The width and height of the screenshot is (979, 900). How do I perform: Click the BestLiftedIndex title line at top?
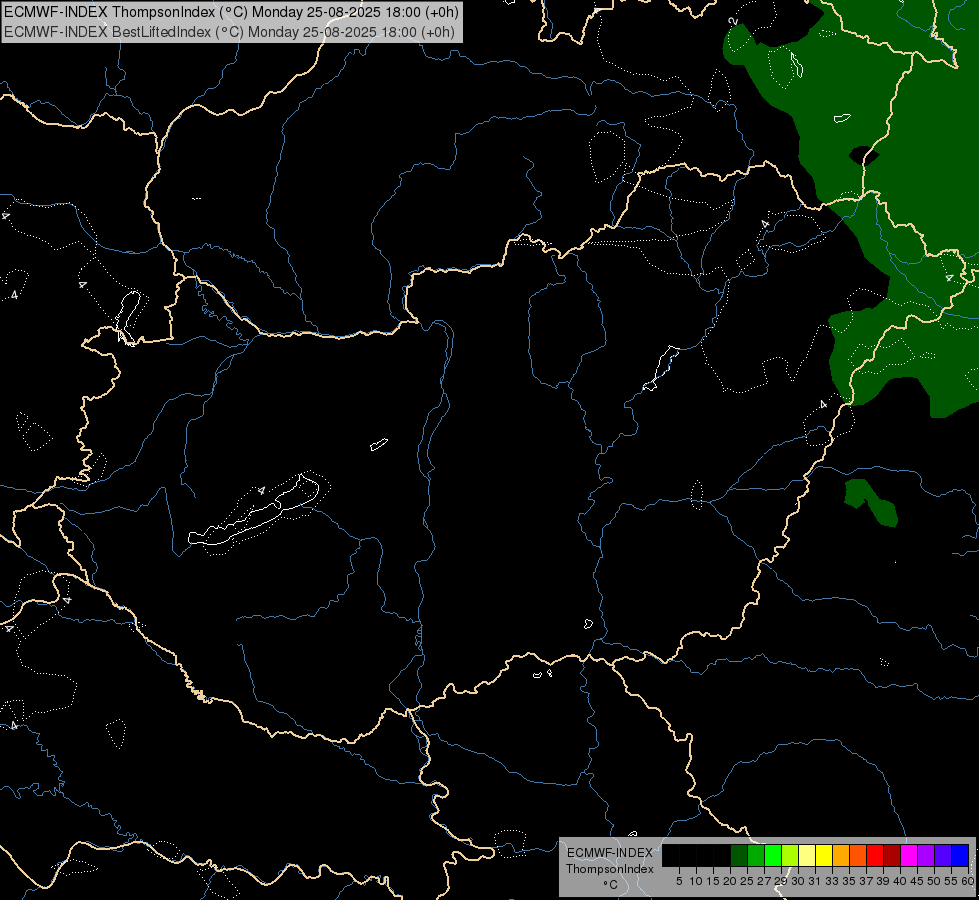point(229,31)
